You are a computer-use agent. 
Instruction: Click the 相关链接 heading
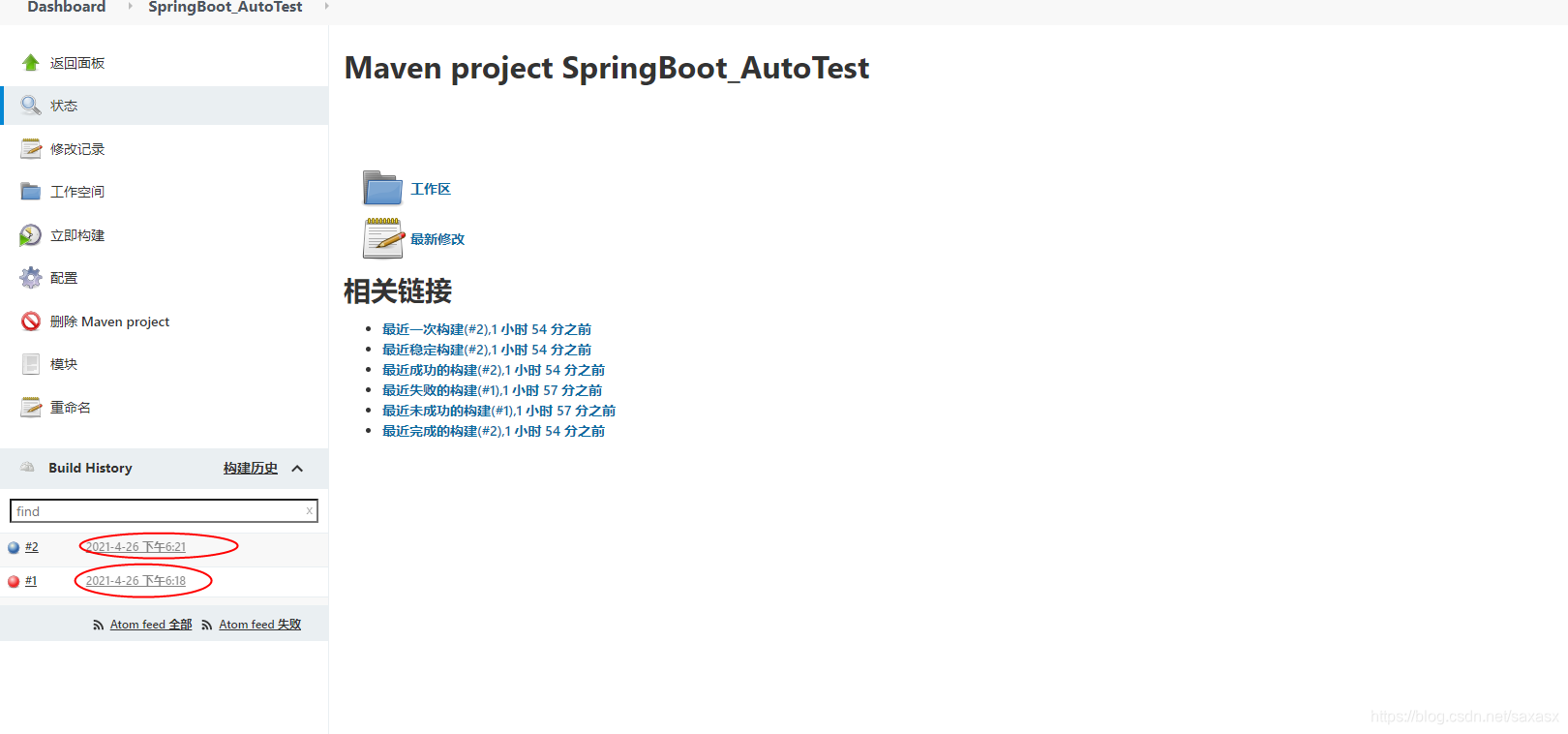coord(398,291)
